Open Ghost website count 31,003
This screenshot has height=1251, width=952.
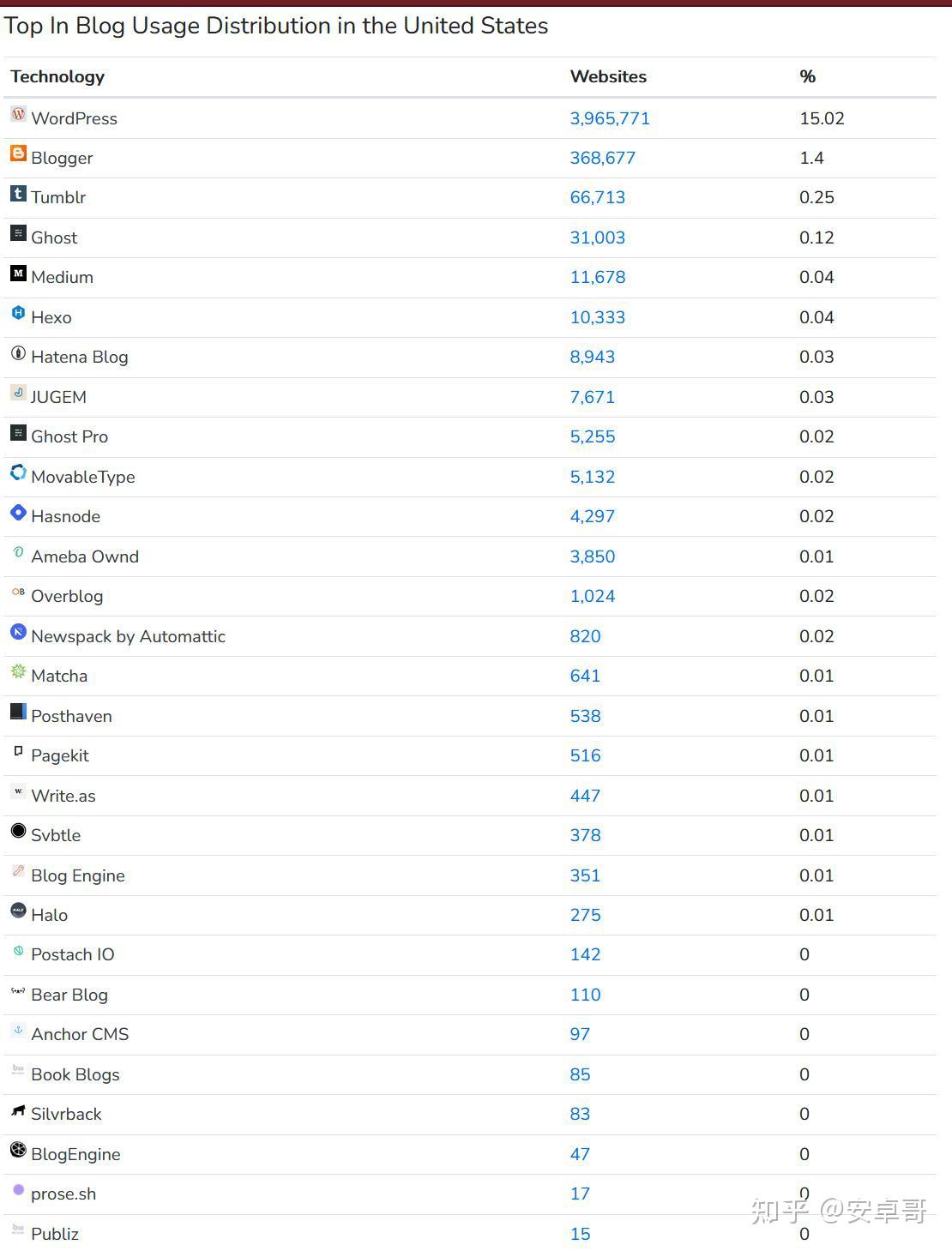click(597, 238)
